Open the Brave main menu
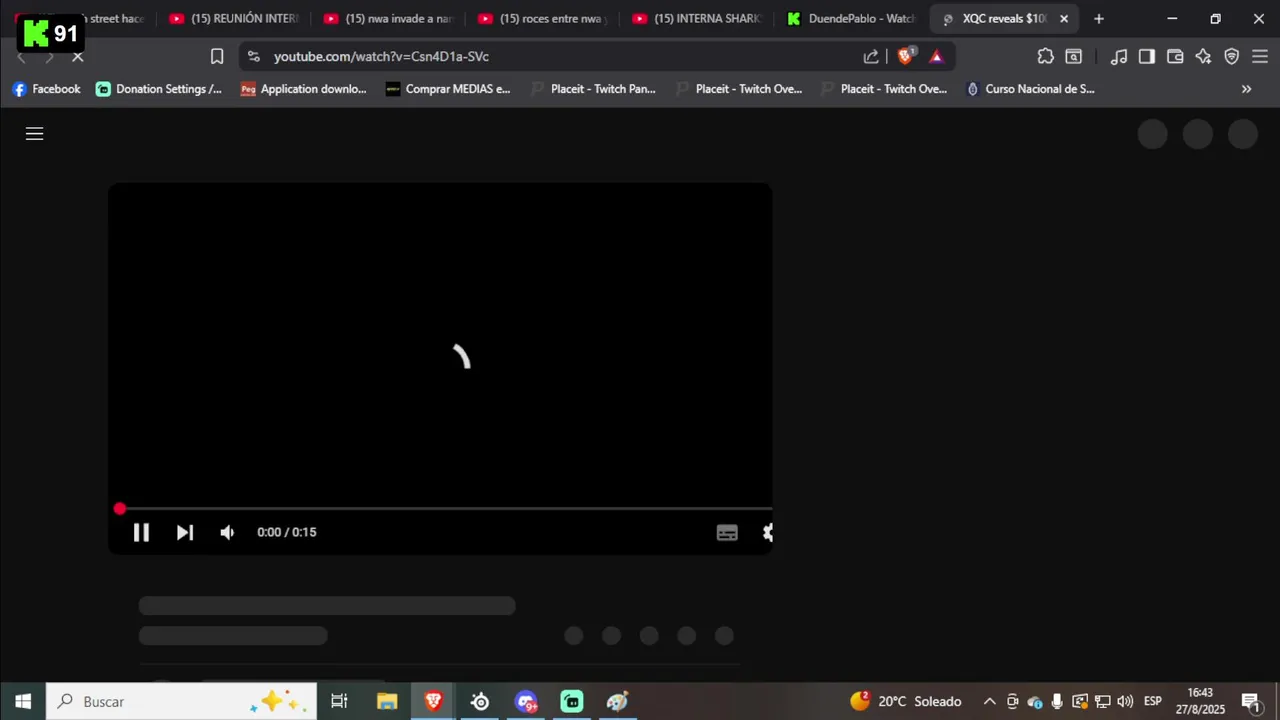This screenshot has width=1280, height=720. (1260, 57)
